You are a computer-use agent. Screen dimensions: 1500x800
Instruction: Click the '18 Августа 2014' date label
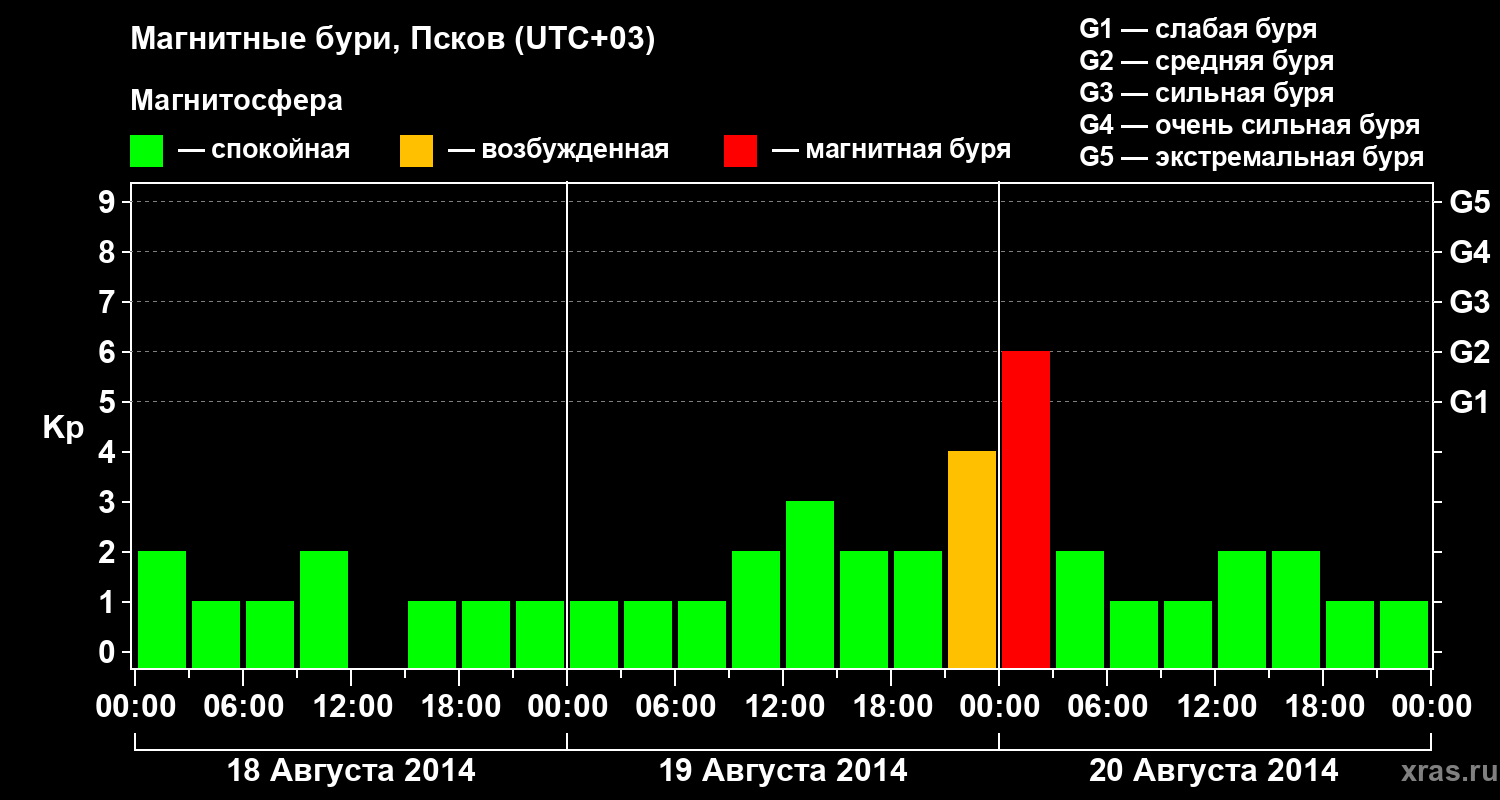[x=351, y=771]
